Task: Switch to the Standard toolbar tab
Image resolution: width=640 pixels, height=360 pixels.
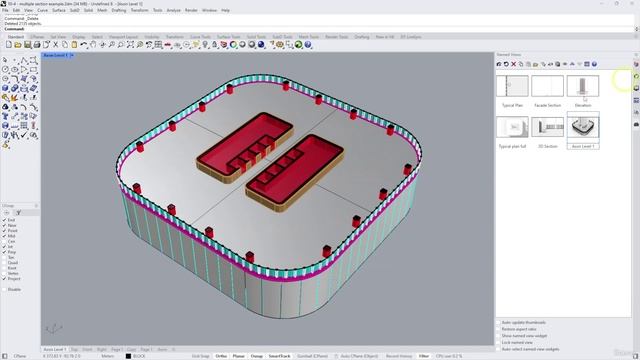Action: pyautogui.click(x=16, y=37)
